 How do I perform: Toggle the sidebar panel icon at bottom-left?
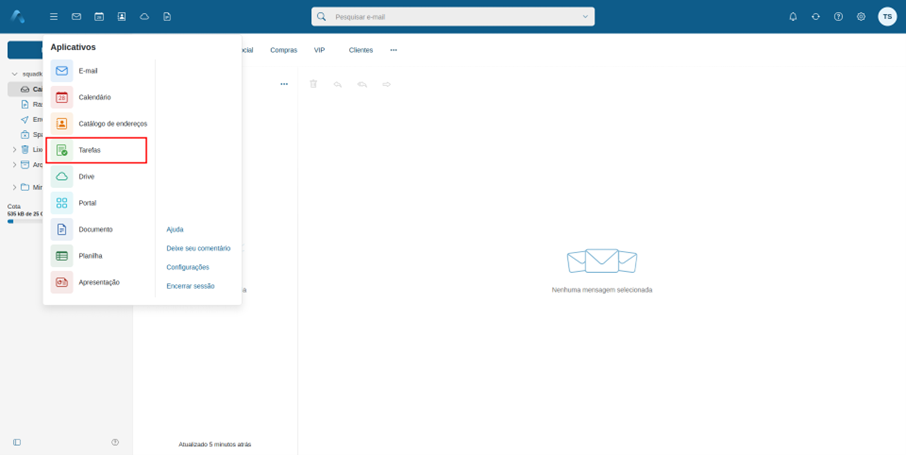click(x=17, y=442)
